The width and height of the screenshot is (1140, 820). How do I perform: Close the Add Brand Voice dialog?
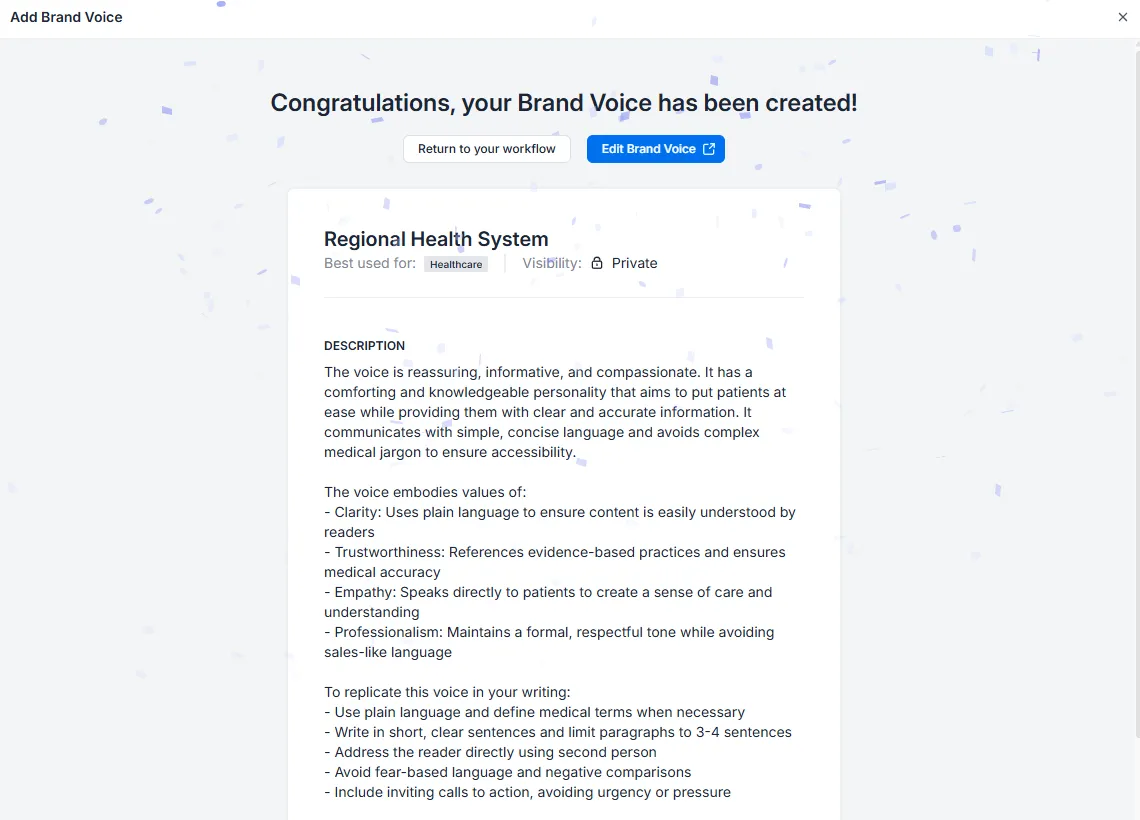(x=1122, y=17)
